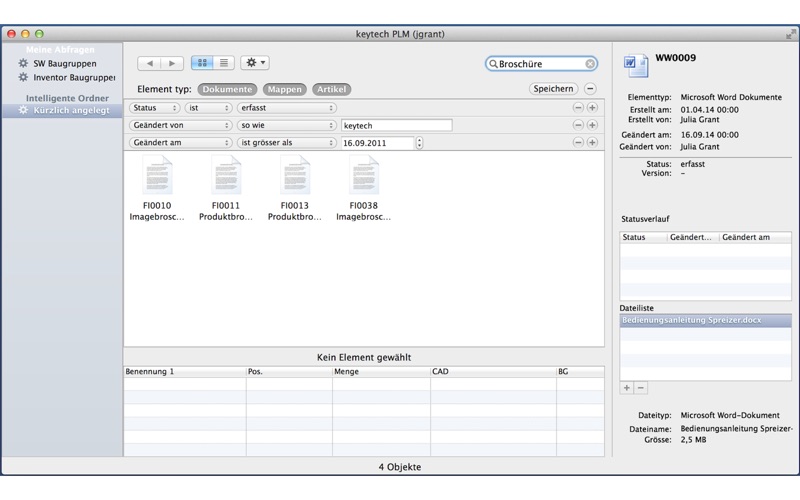Image resolution: width=800 pixels, height=500 pixels.
Task: Select document FI0010 Imagebroschüre
Action: pyautogui.click(x=157, y=188)
